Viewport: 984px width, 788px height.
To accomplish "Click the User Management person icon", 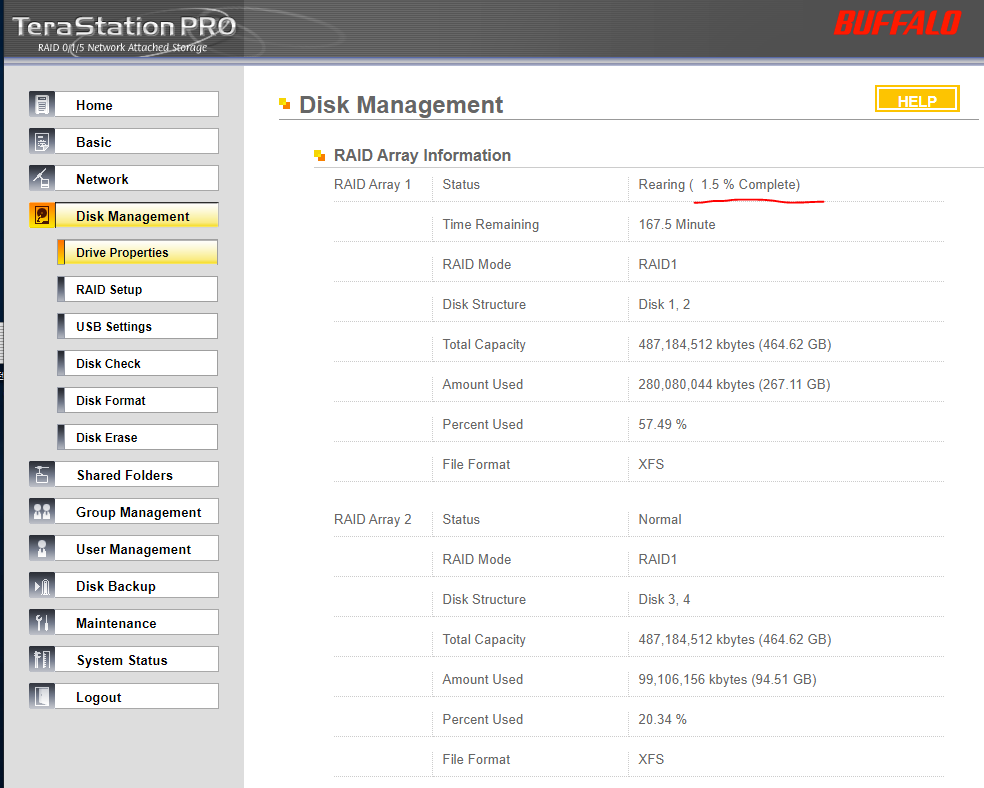I will [42, 548].
